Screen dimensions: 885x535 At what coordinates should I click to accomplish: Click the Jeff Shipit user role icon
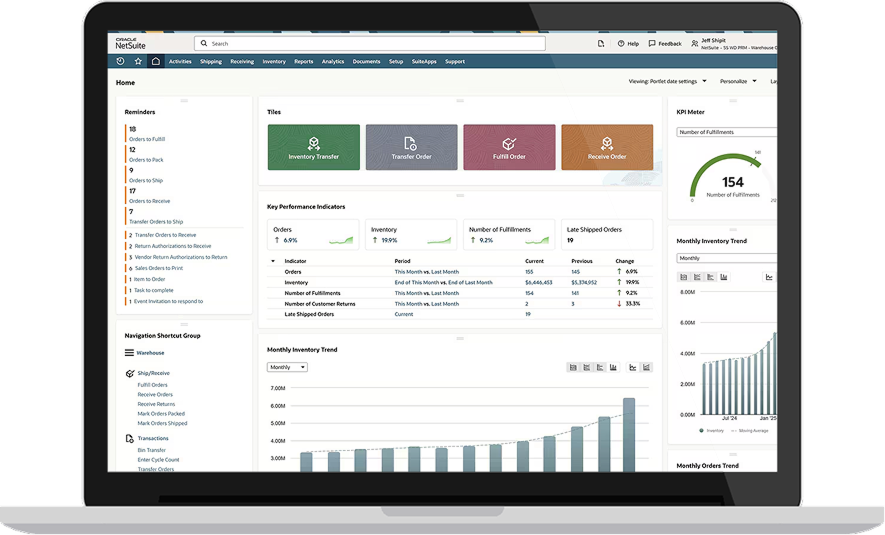[x=695, y=44]
